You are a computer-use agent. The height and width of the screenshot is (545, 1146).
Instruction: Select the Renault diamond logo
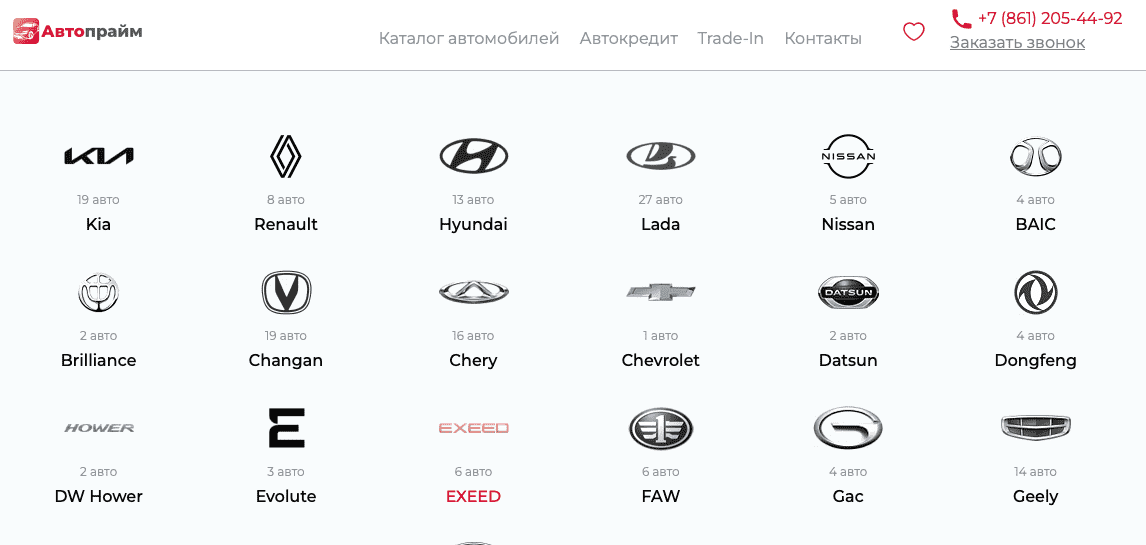(286, 156)
